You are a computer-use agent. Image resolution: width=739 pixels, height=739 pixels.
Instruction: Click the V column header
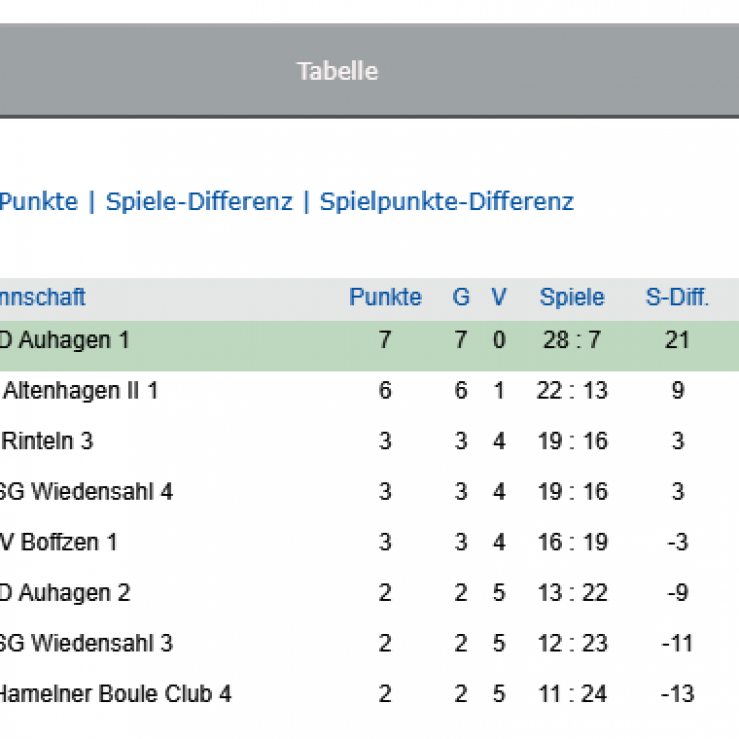(499, 297)
